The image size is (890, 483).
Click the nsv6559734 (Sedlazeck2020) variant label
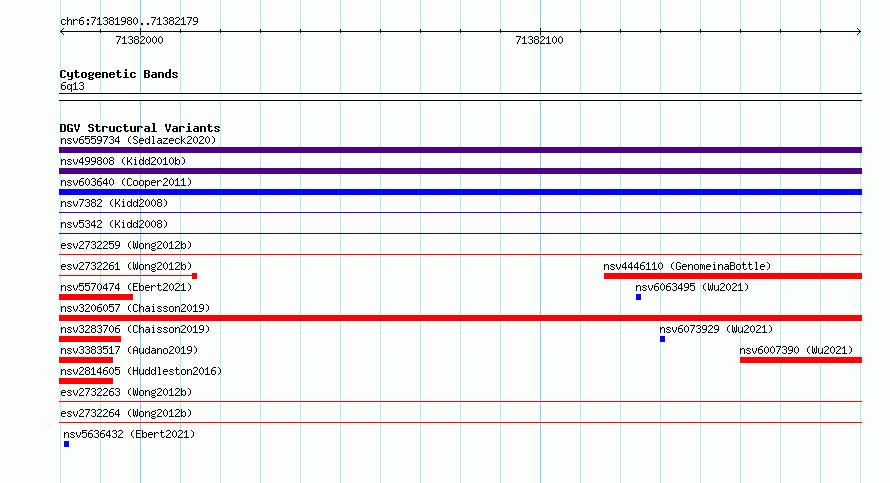[138, 140]
